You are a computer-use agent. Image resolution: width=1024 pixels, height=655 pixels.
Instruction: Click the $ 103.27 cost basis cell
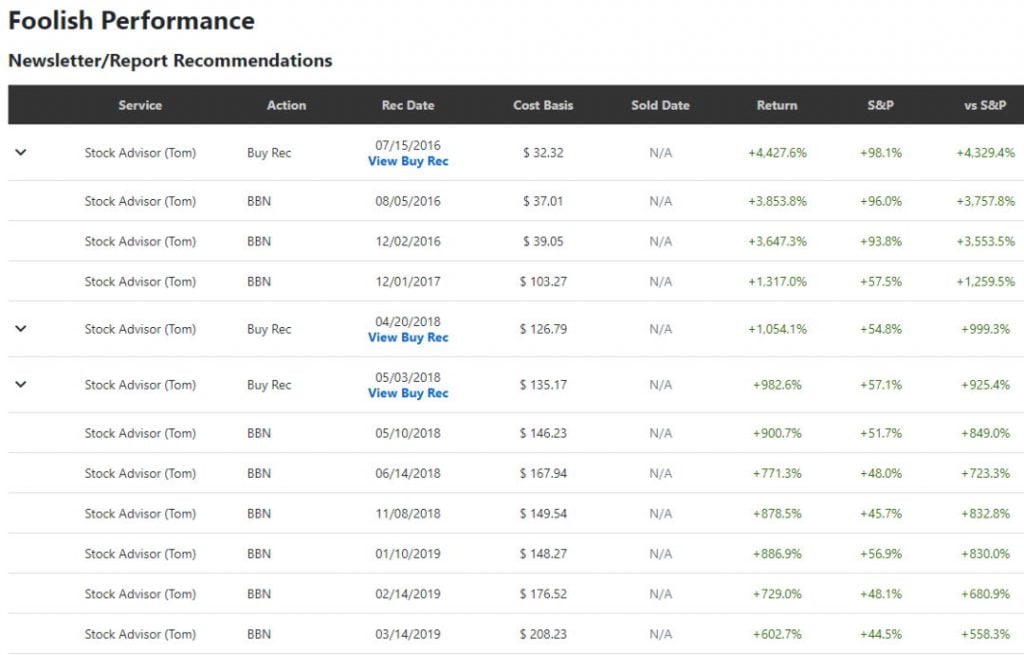click(543, 281)
